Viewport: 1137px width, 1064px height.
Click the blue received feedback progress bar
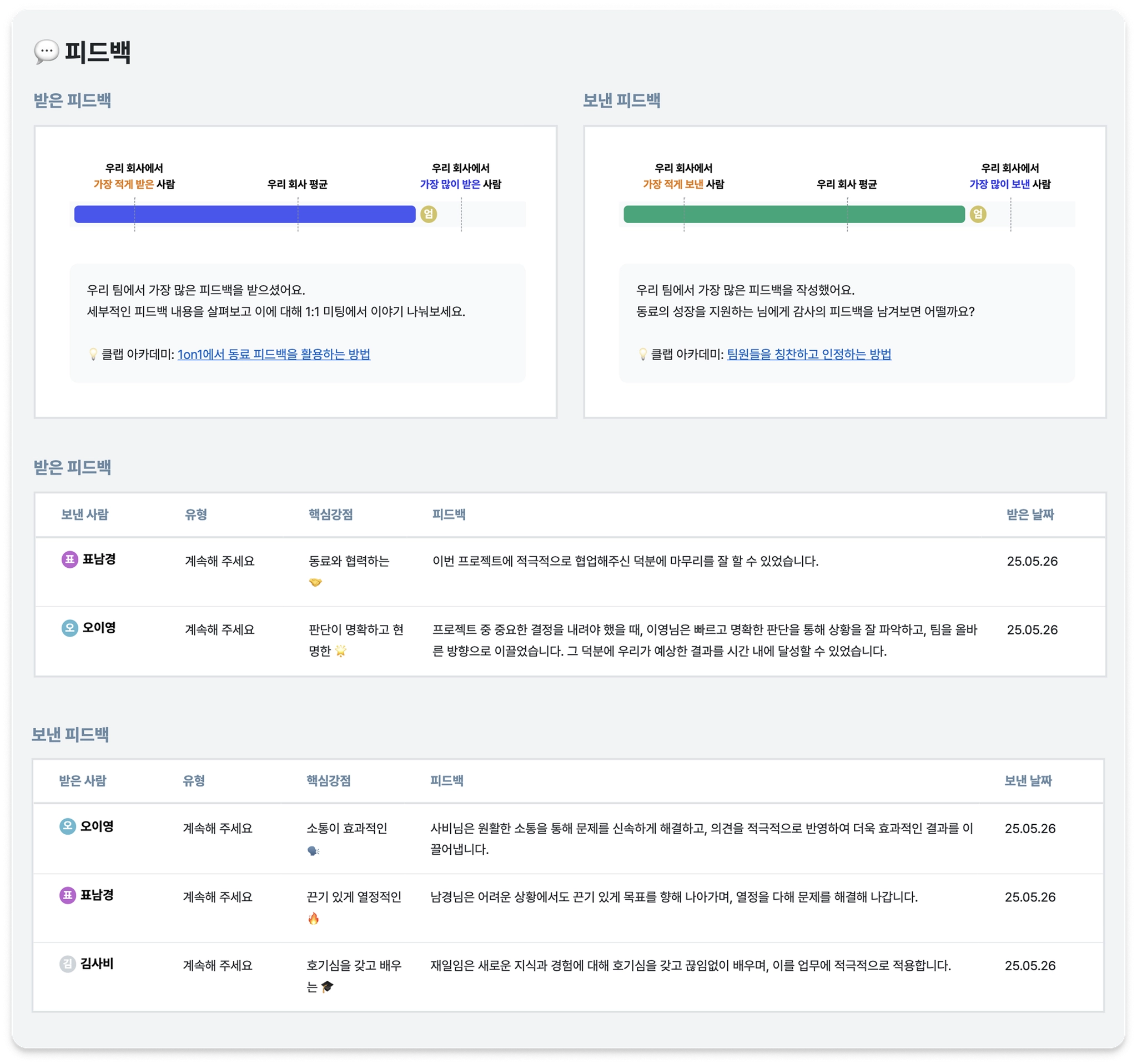pos(245,214)
